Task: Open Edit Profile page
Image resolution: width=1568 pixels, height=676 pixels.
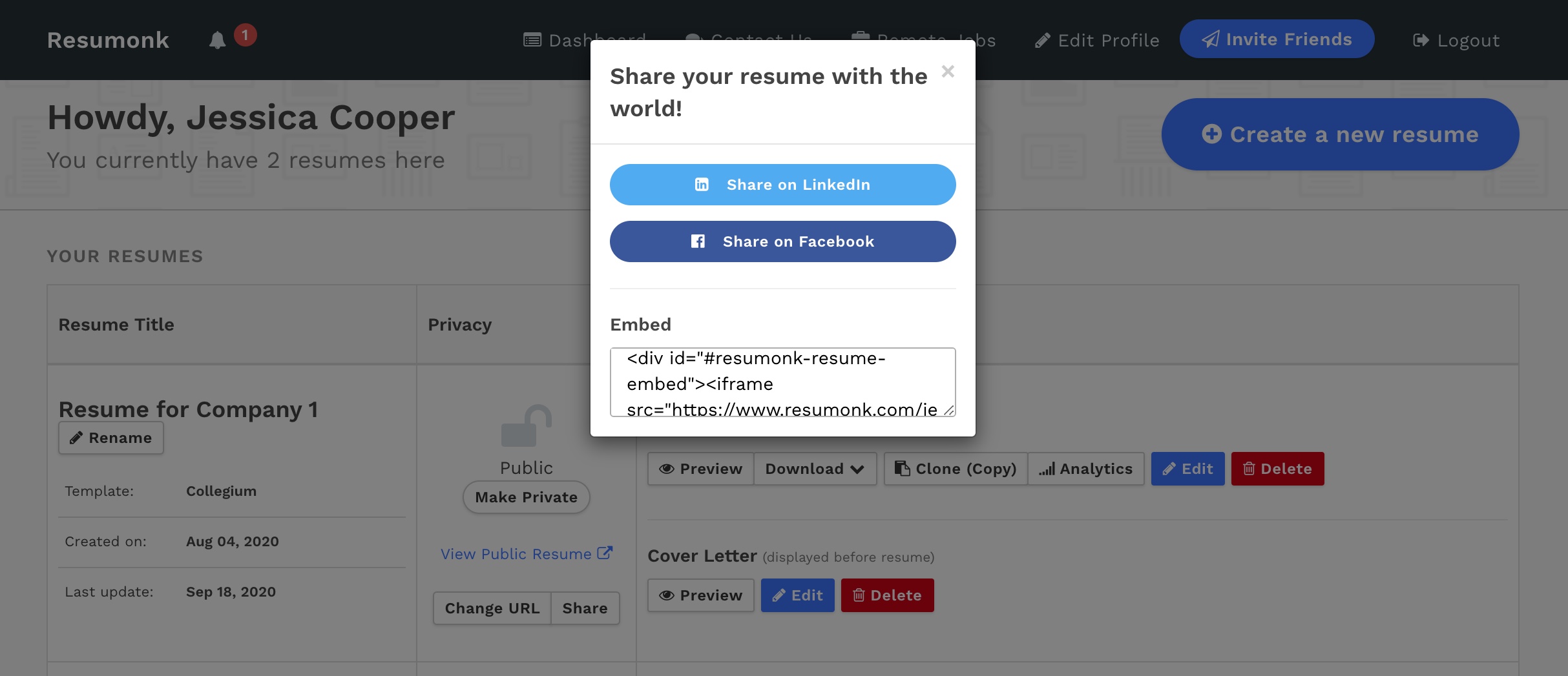Action: [1097, 40]
